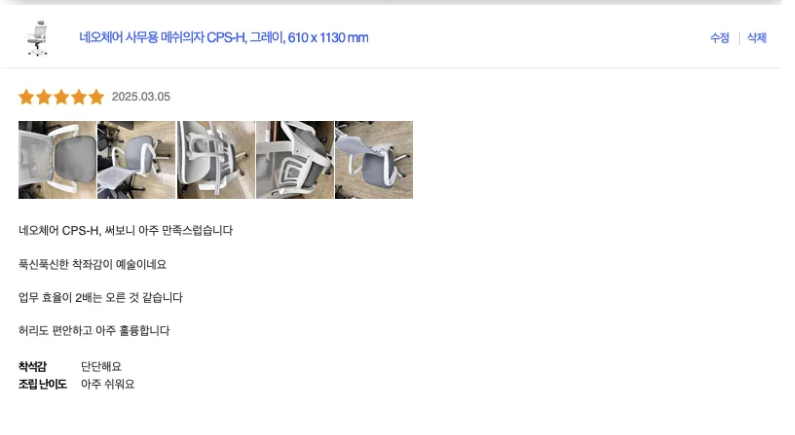Image resolution: width=795 pixels, height=435 pixels.
Task: Open the second review photo thumbnail
Action: (x=136, y=160)
